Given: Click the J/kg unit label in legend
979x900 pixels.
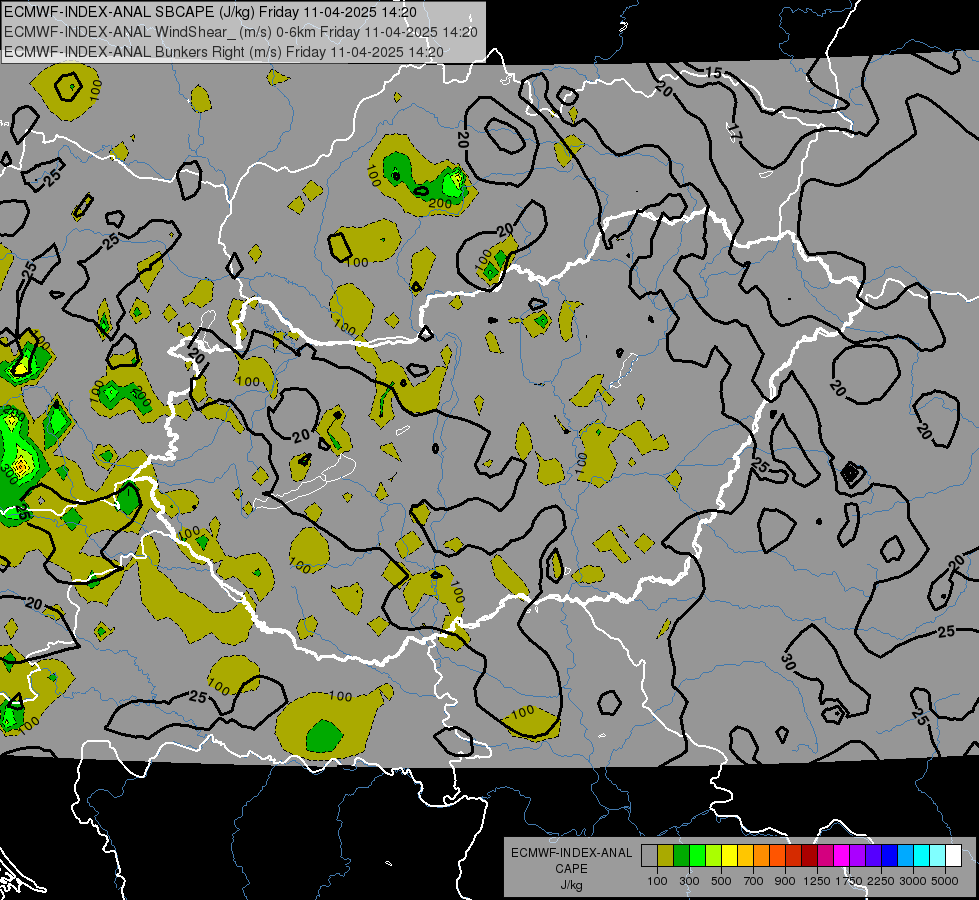Looking at the screenshot, I should 571,885.
